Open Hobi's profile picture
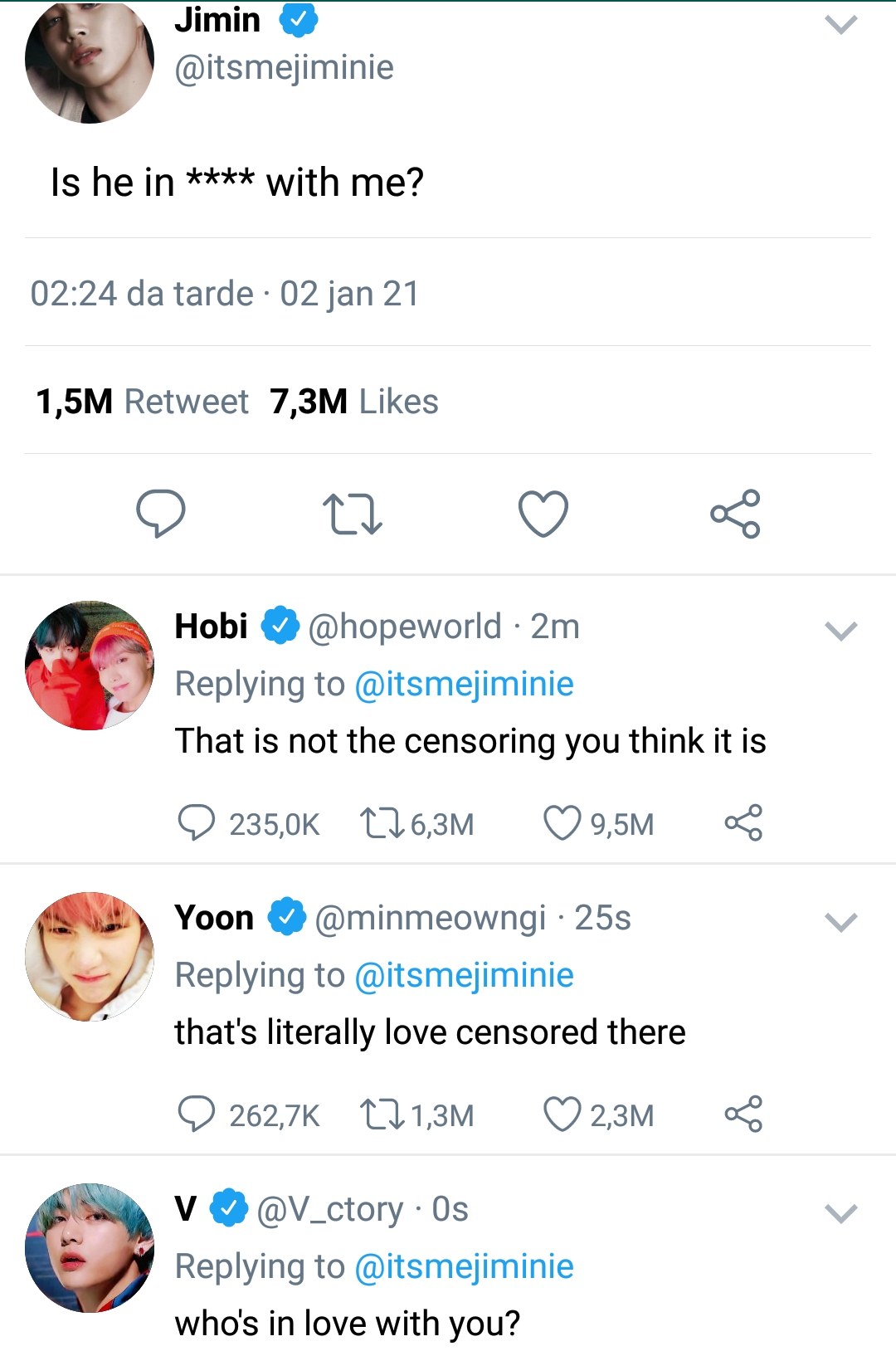The image size is (896, 1351). [x=90, y=666]
